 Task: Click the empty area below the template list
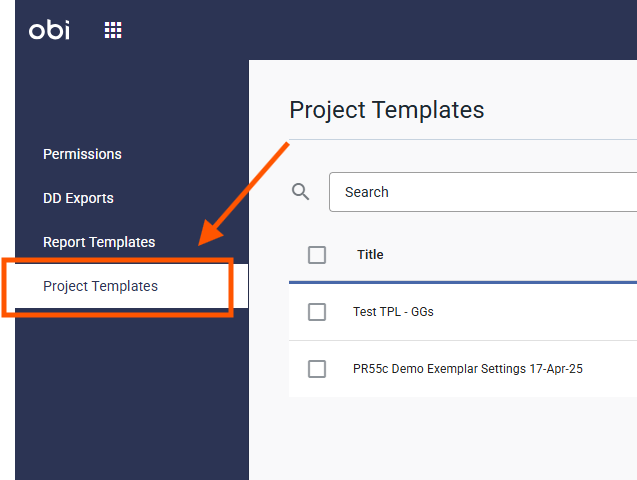pos(450,440)
